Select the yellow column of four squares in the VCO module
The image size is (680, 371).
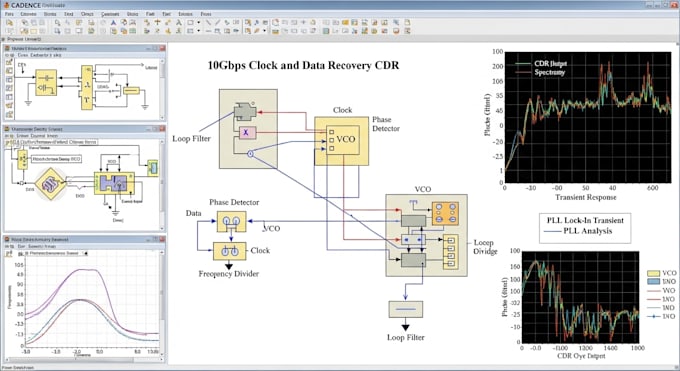click(x=451, y=252)
